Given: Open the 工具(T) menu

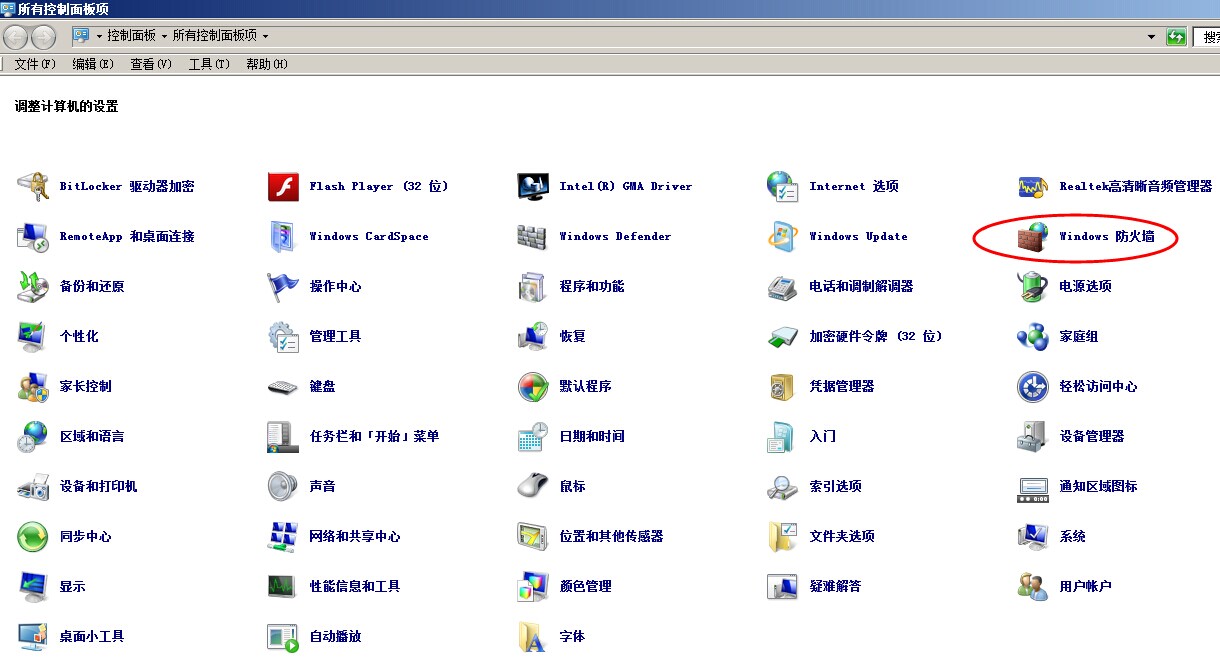Looking at the screenshot, I should tap(209, 64).
